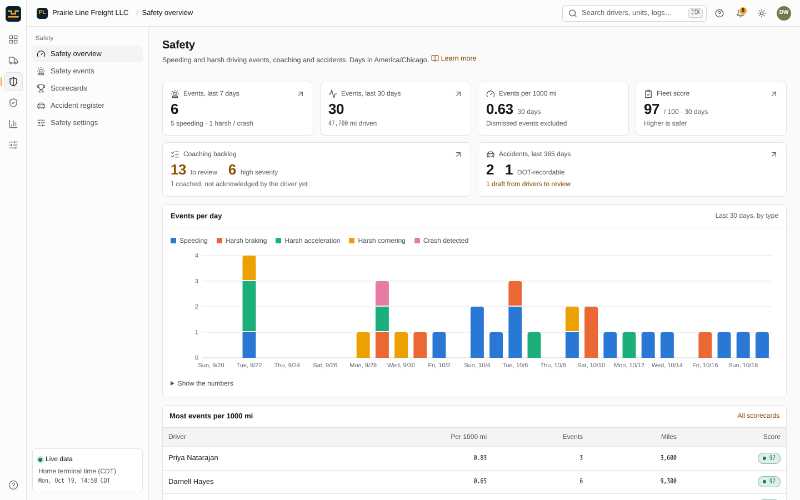Focus the Search drivers, units, logs field
800x500 pixels.
[634, 13]
